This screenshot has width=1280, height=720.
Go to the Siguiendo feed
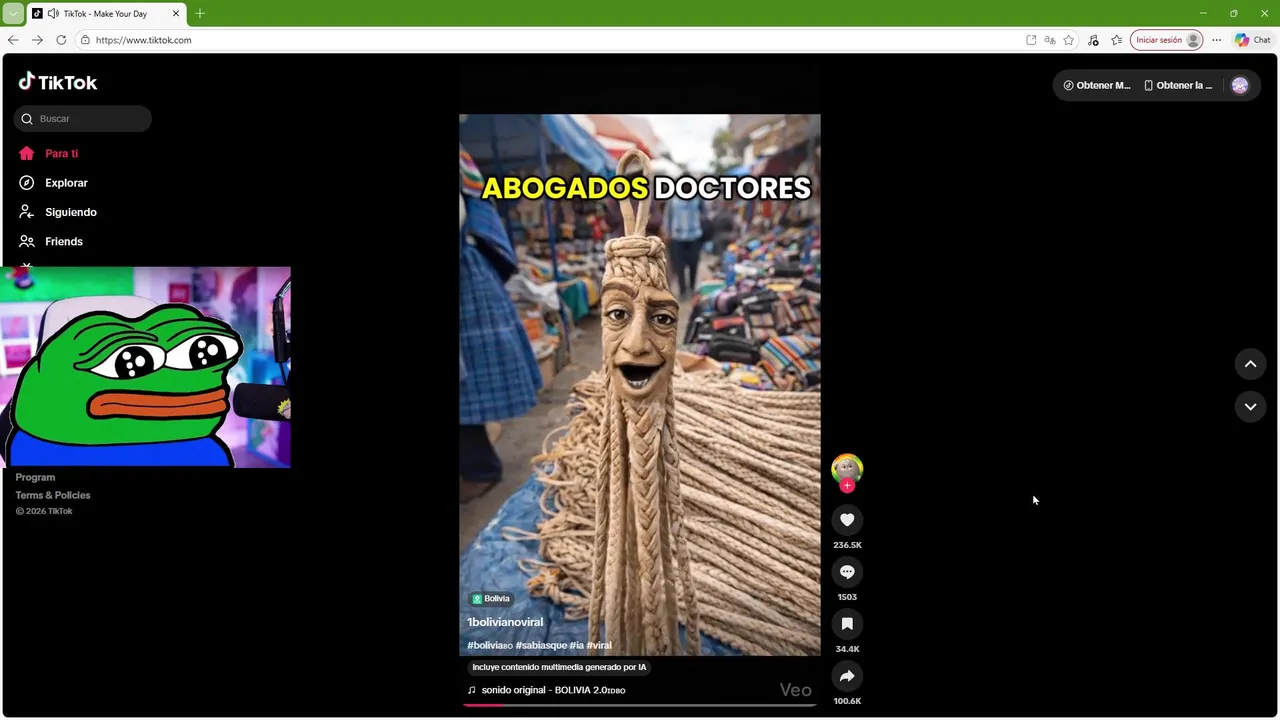pyautogui.click(x=57, y=212)
